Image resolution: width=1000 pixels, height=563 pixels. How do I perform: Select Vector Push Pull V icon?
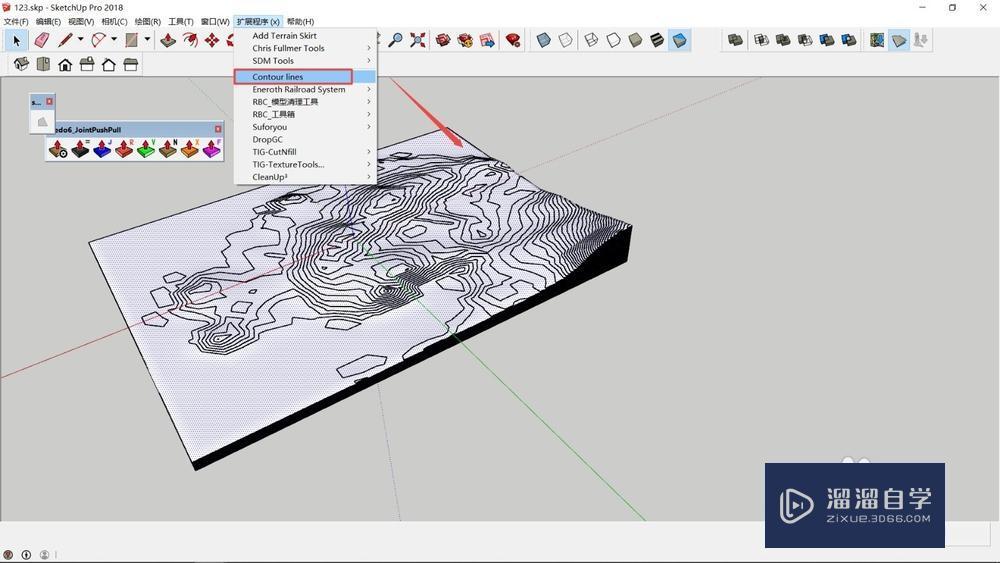(146, 149)
